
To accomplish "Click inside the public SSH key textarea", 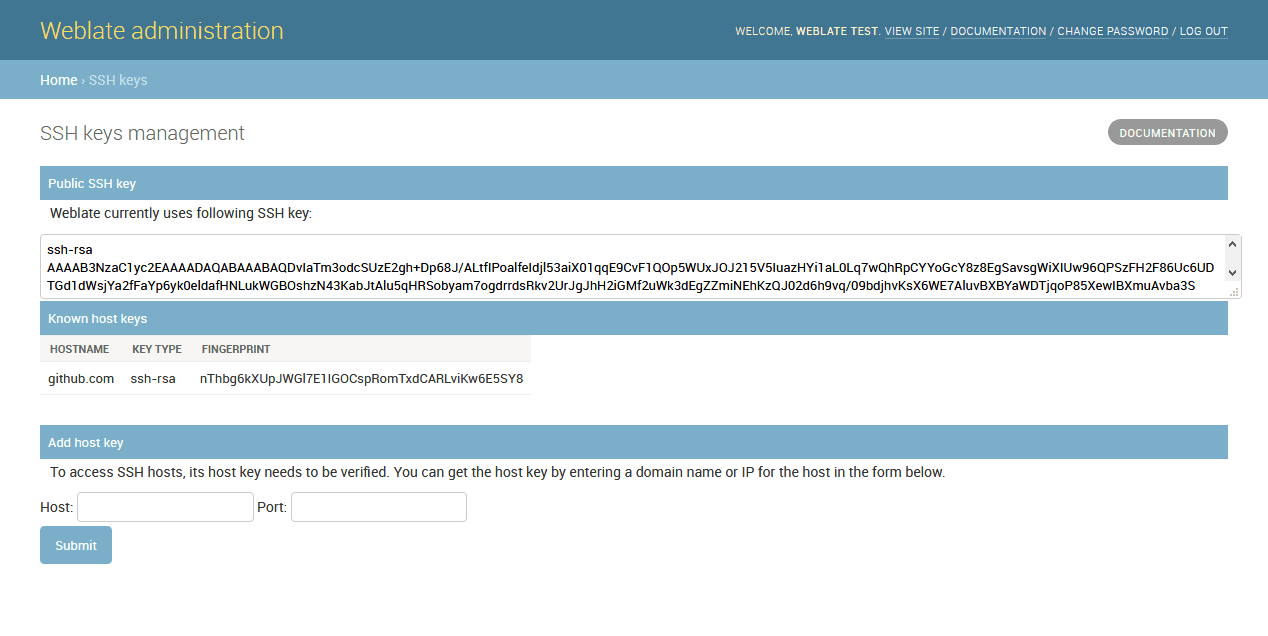I will click(632, 267).
